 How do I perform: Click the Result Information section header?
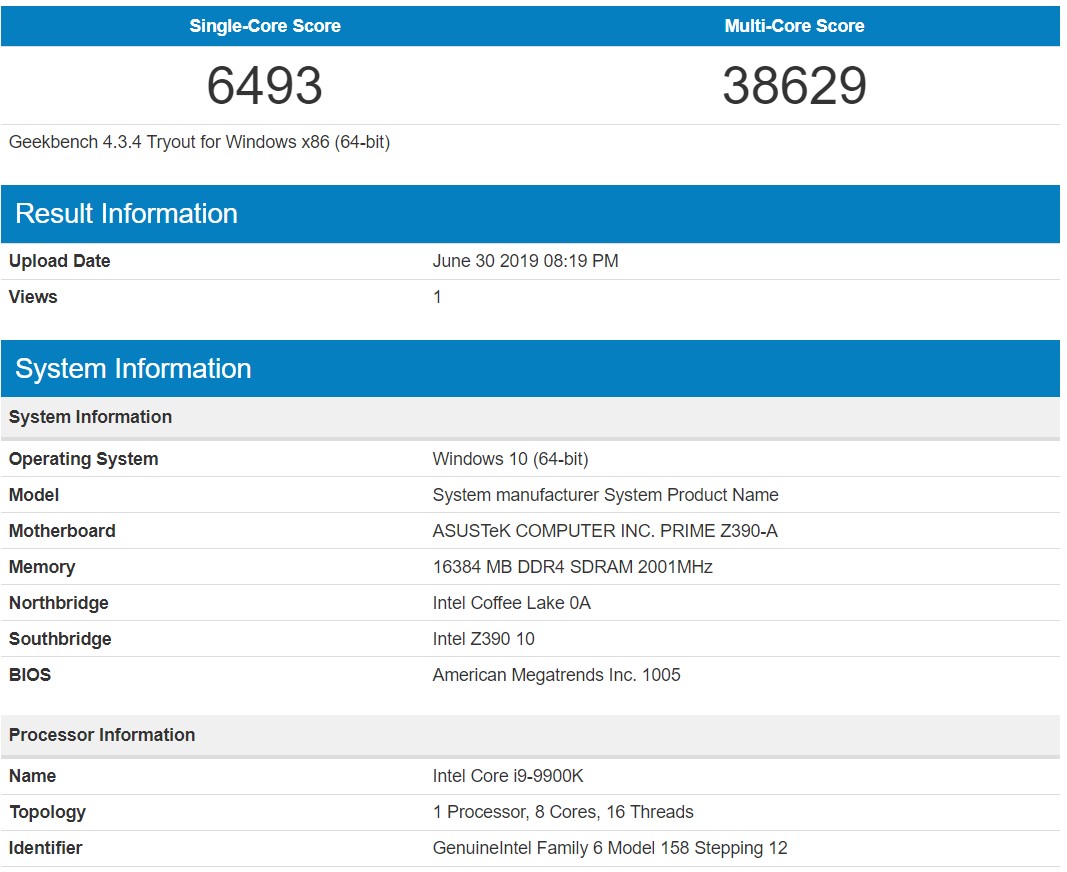pyautogui.click(x=530, y=214)
